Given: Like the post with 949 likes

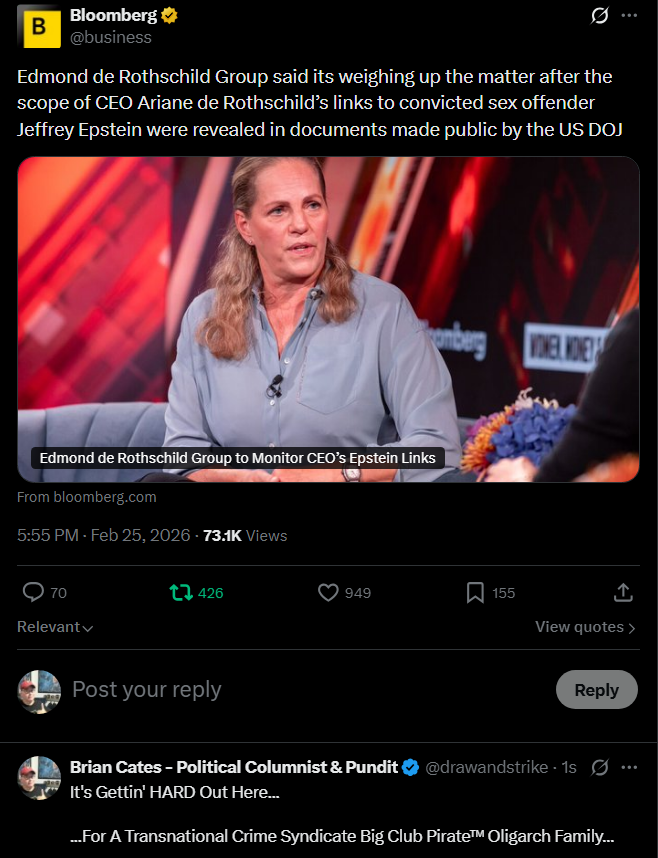Looking at the screenshot, I should (x=328, y=593).
